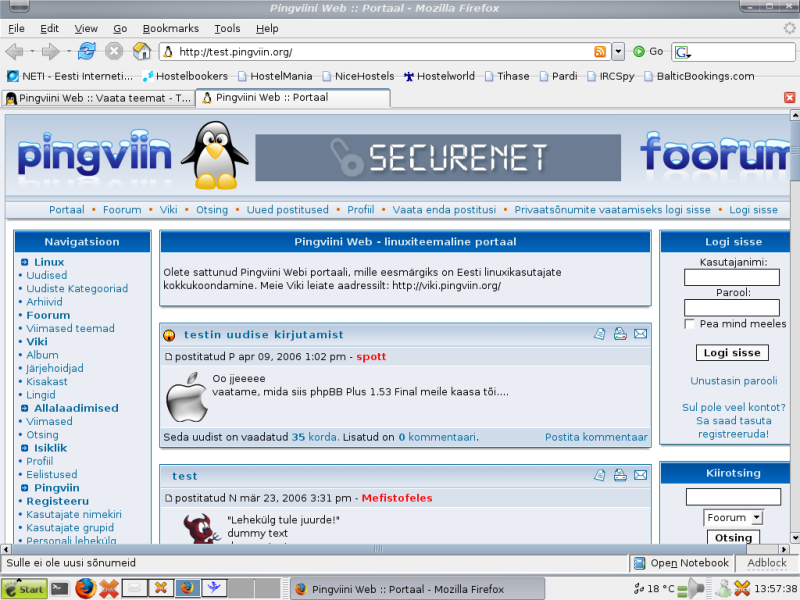Open the Bookmarks menu

click(x=170, y=29)
